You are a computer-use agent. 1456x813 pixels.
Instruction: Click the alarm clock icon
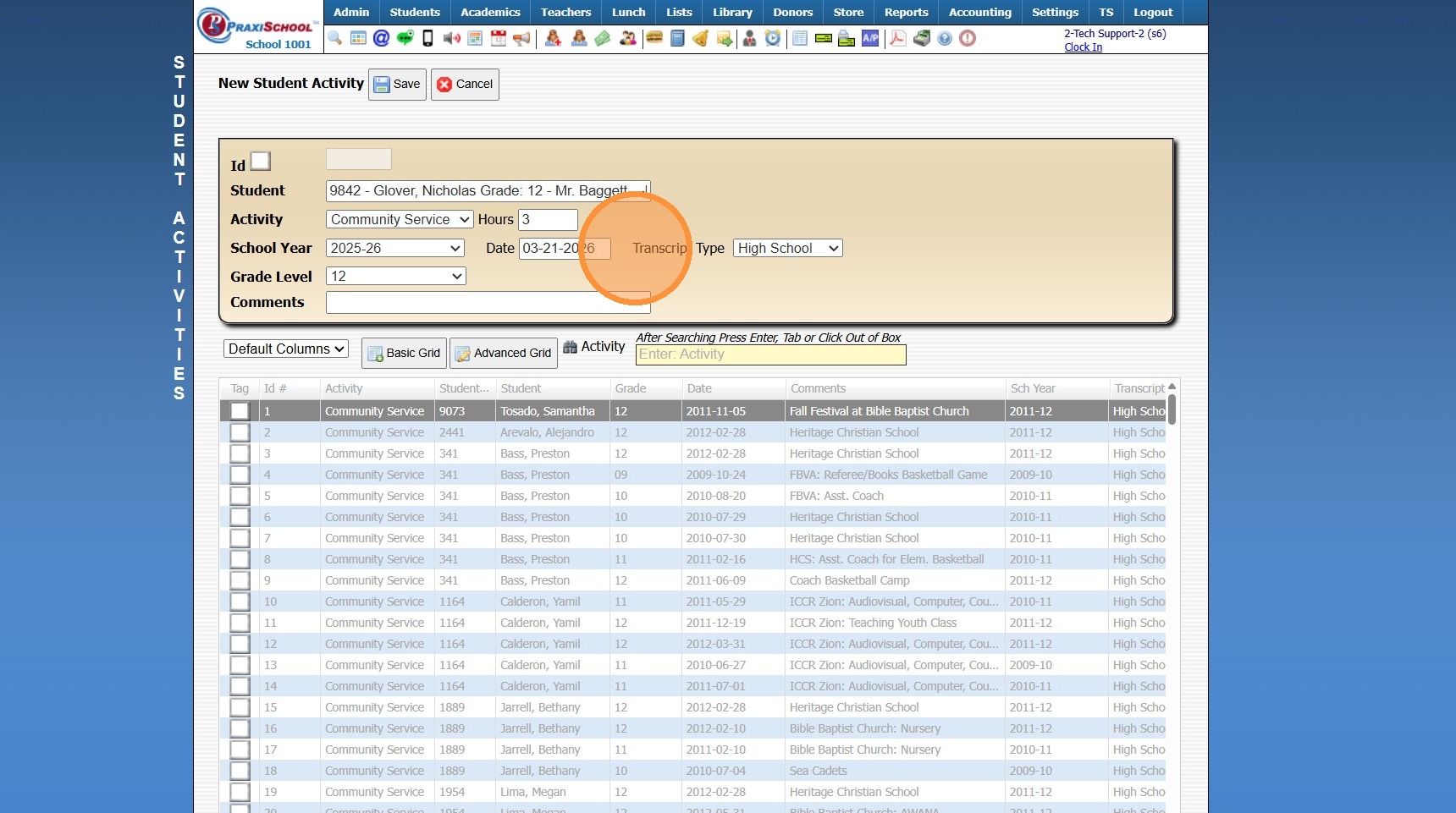[x=773, y=38]
